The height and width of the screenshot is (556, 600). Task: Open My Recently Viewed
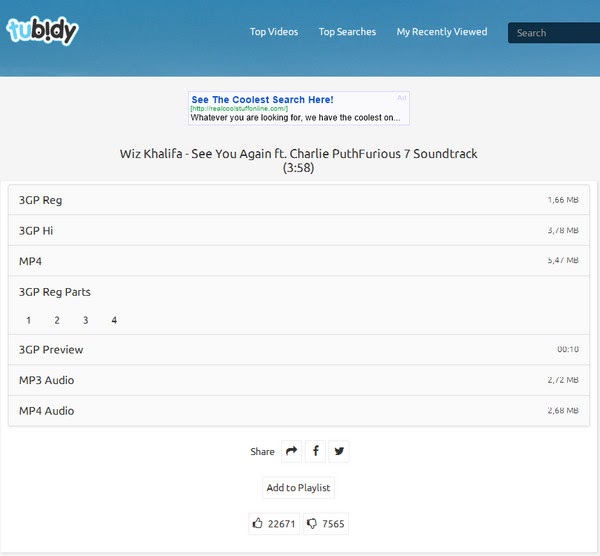click(442, 32)
